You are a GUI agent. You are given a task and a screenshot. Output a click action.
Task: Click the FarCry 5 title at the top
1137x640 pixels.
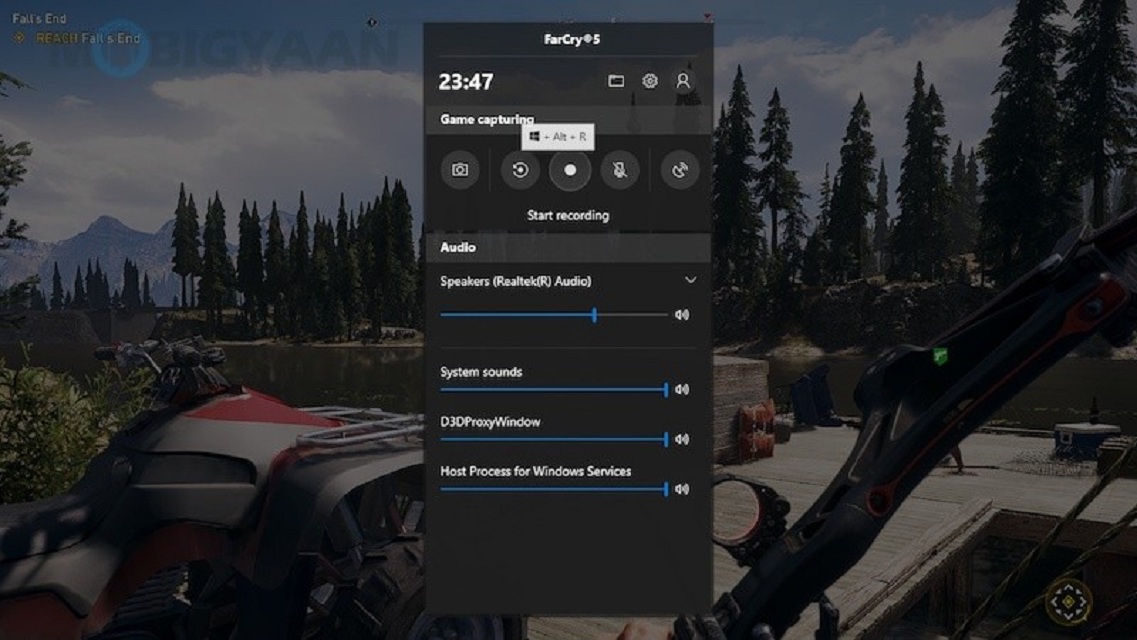coord(567,40)
